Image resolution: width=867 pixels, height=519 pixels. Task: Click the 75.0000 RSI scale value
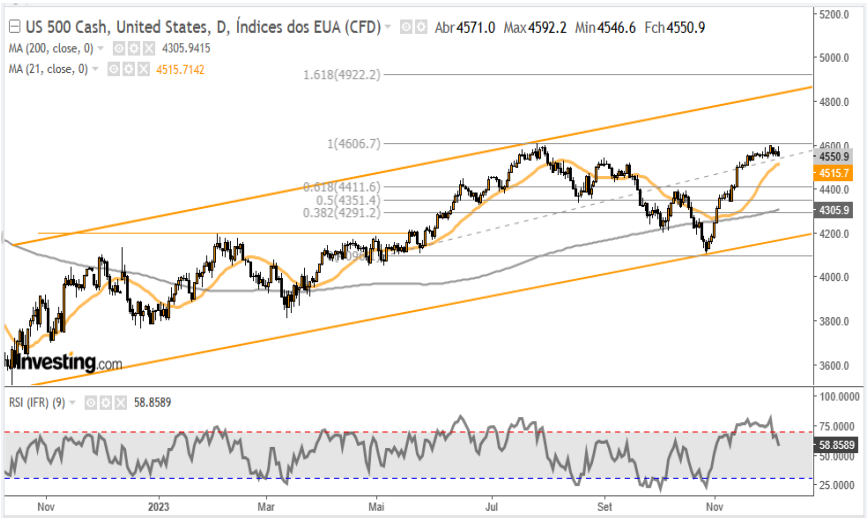tap(839, 426)
